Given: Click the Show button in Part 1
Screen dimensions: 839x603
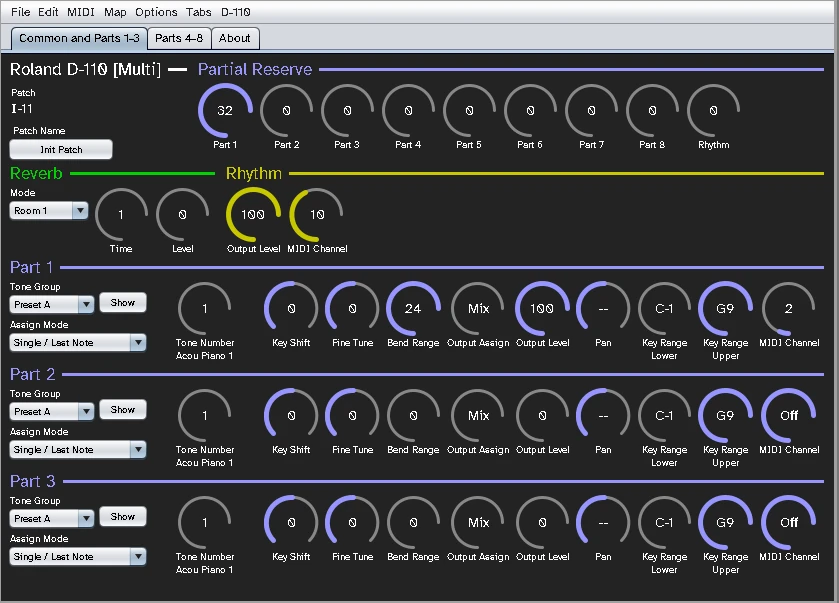Looking at the screenshot, I should 123,303.
